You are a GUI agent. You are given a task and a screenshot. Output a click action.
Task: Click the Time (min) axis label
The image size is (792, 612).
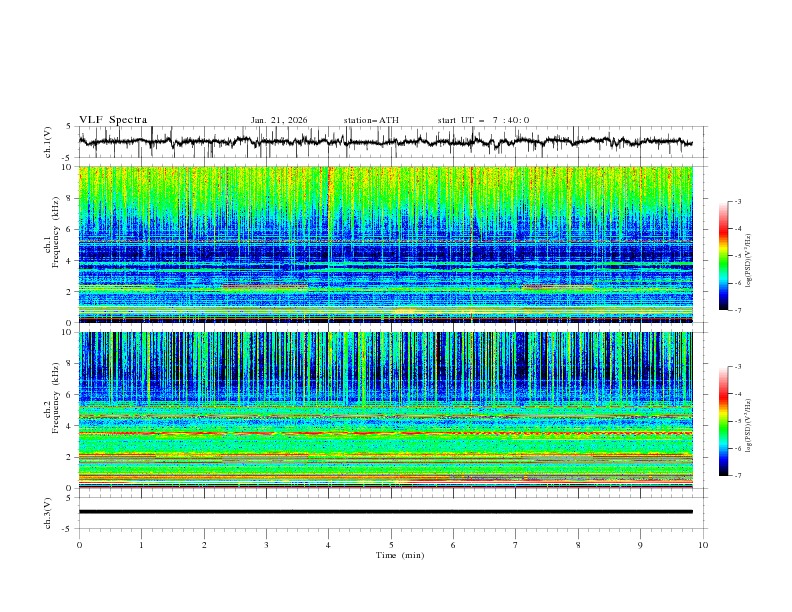click(x=400, y=555)
